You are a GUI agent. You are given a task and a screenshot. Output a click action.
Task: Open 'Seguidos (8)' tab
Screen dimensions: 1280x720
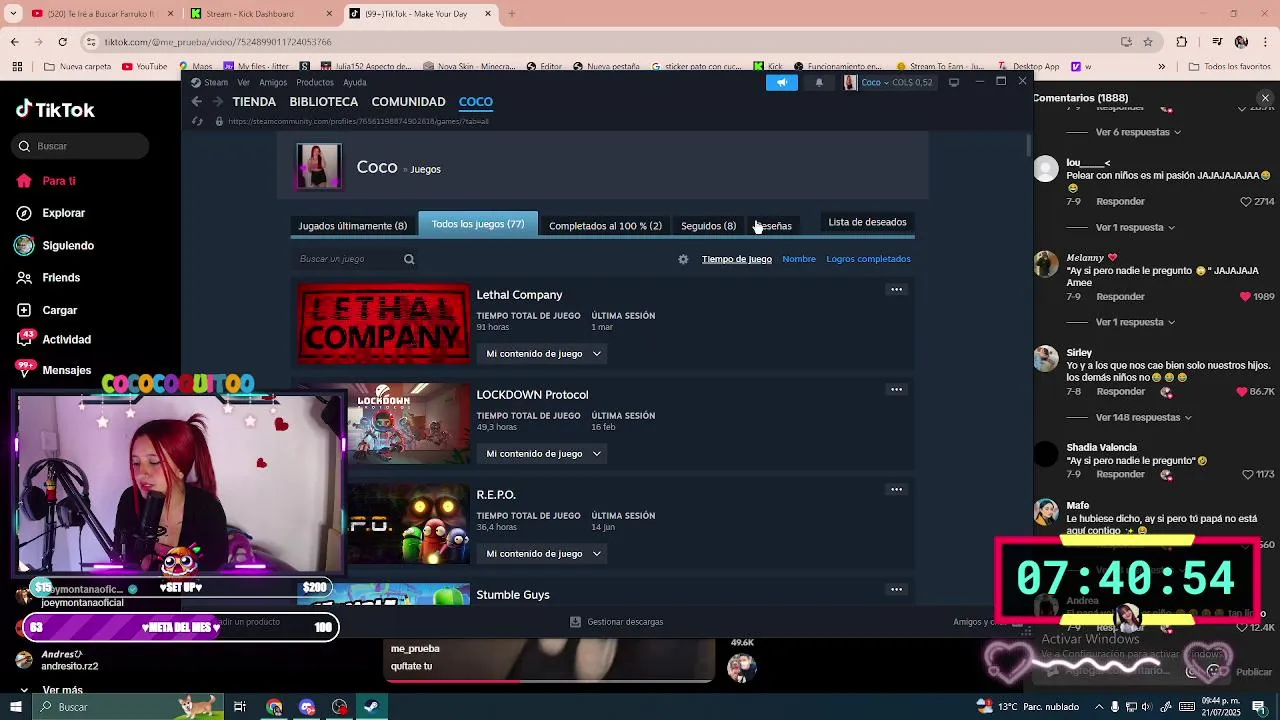click(x=708, y=226)
